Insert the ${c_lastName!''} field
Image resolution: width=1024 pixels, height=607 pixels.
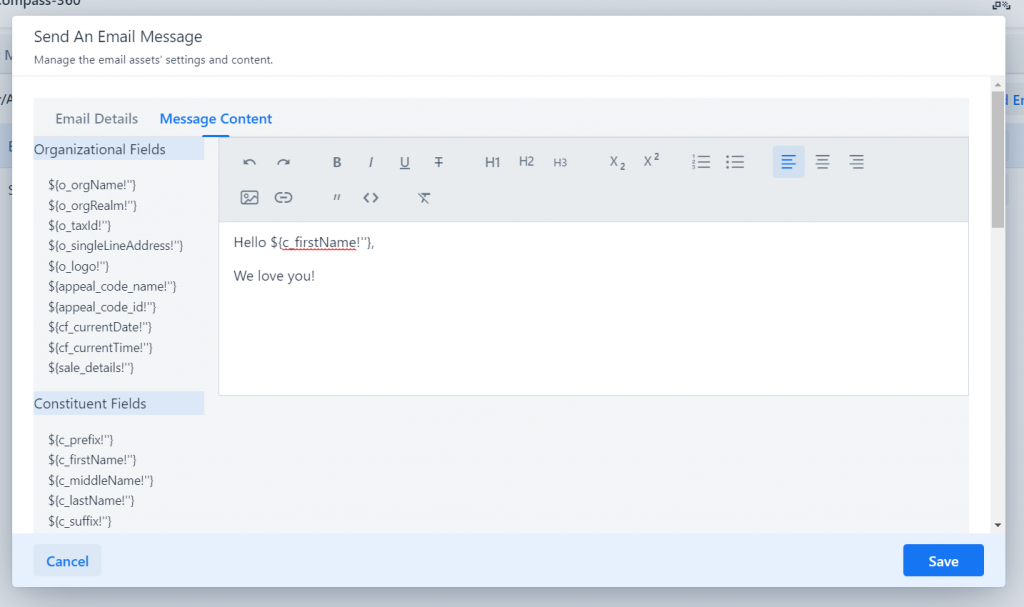click(x=91, y=500)
